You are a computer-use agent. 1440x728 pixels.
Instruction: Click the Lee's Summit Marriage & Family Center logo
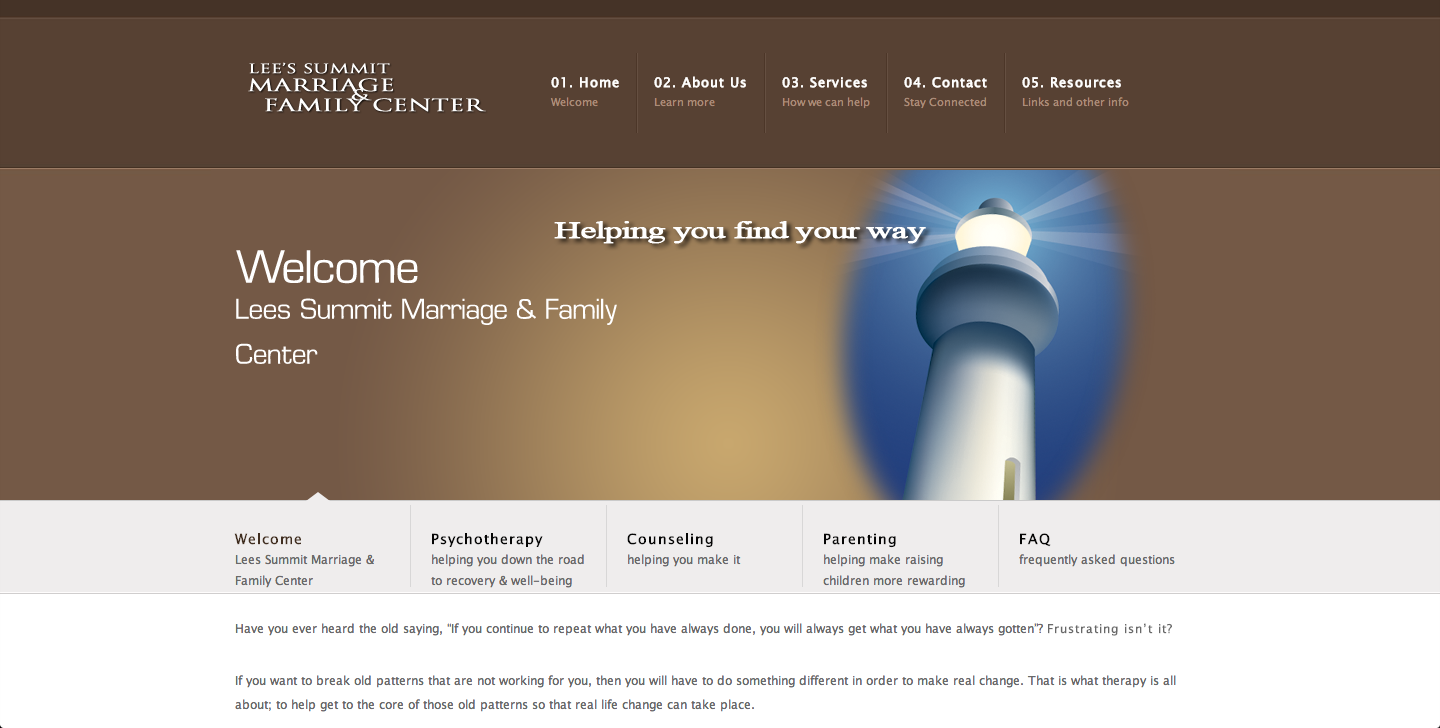367,88
